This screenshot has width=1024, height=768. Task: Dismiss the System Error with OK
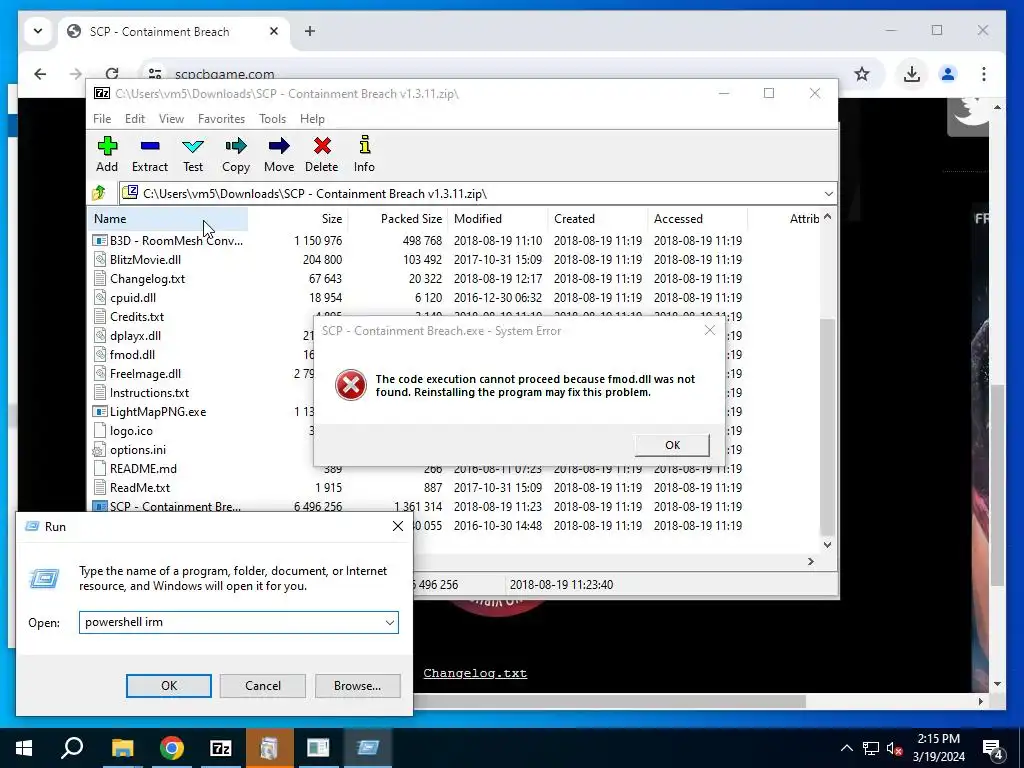coord(672,445)
